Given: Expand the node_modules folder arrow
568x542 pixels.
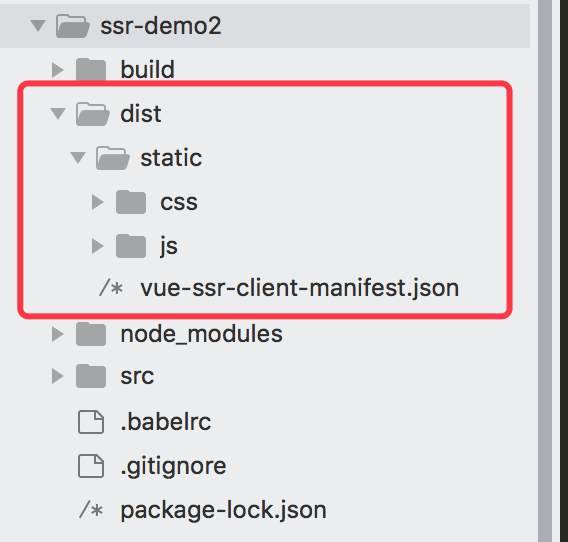Looking at the screenshot, I should pyautogui.click(x=58, y=334).
